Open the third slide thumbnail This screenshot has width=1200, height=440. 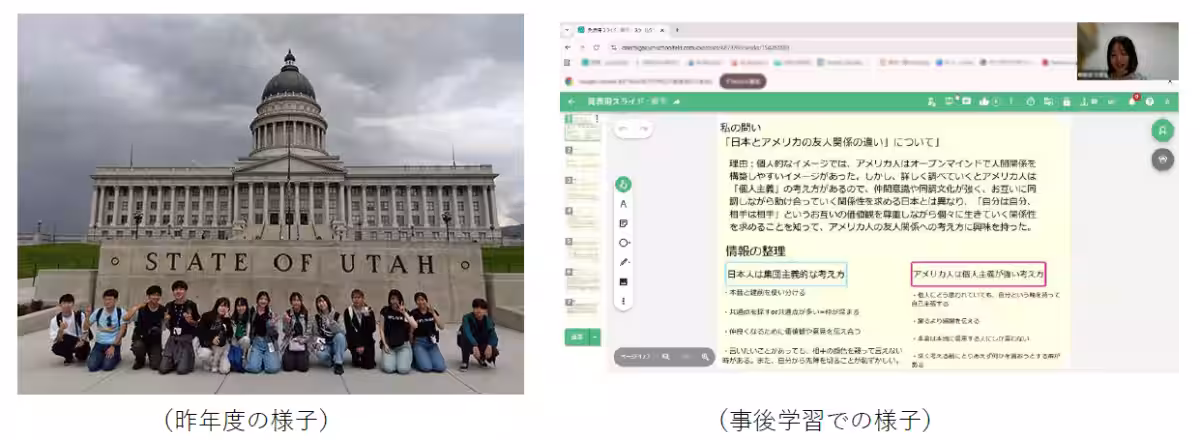point(582,188)
